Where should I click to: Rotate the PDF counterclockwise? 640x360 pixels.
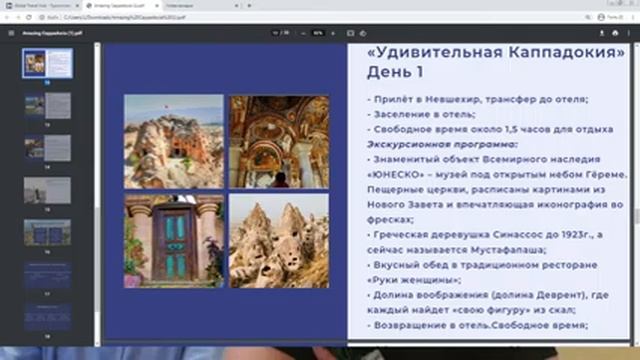tap(363, 33)
